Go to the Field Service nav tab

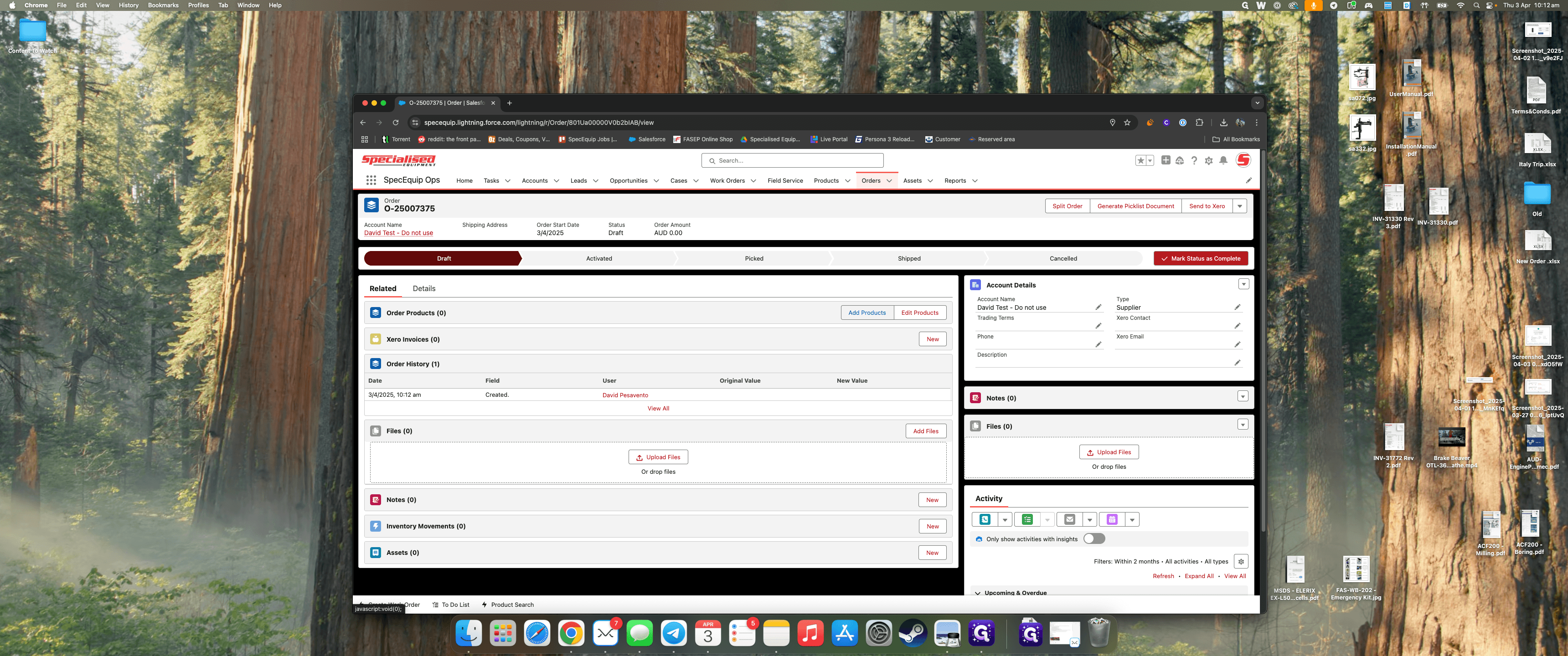click(x=784, y=181)
